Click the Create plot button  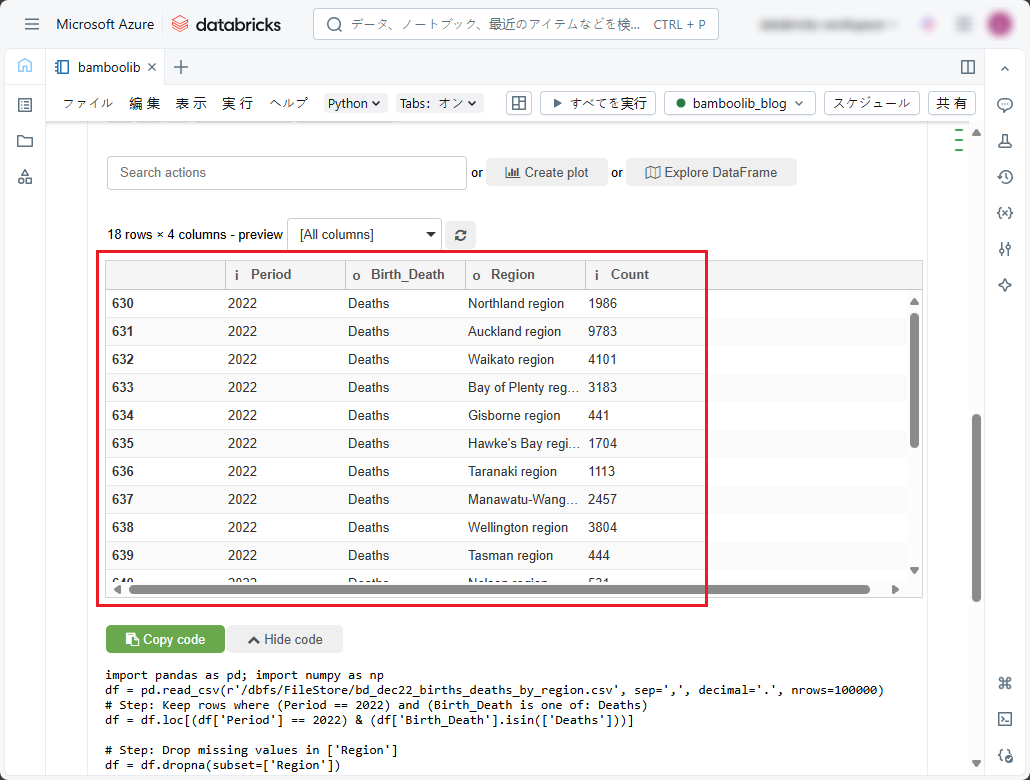[547, 172]
